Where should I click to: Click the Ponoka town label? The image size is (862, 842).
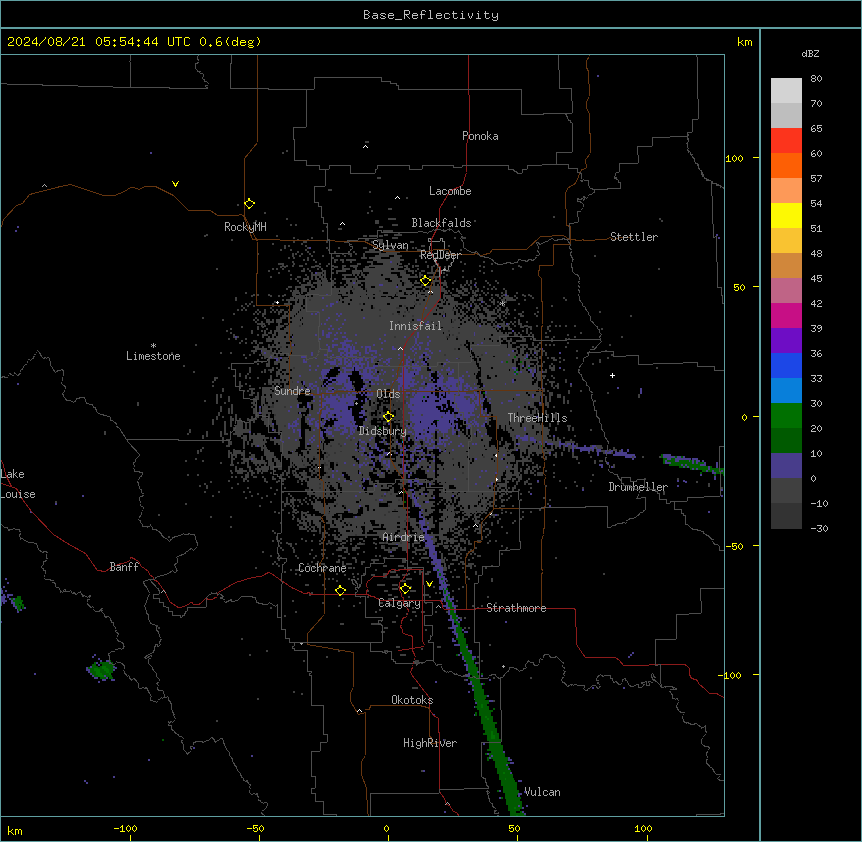pyautogui.click(x=480, y=136)
